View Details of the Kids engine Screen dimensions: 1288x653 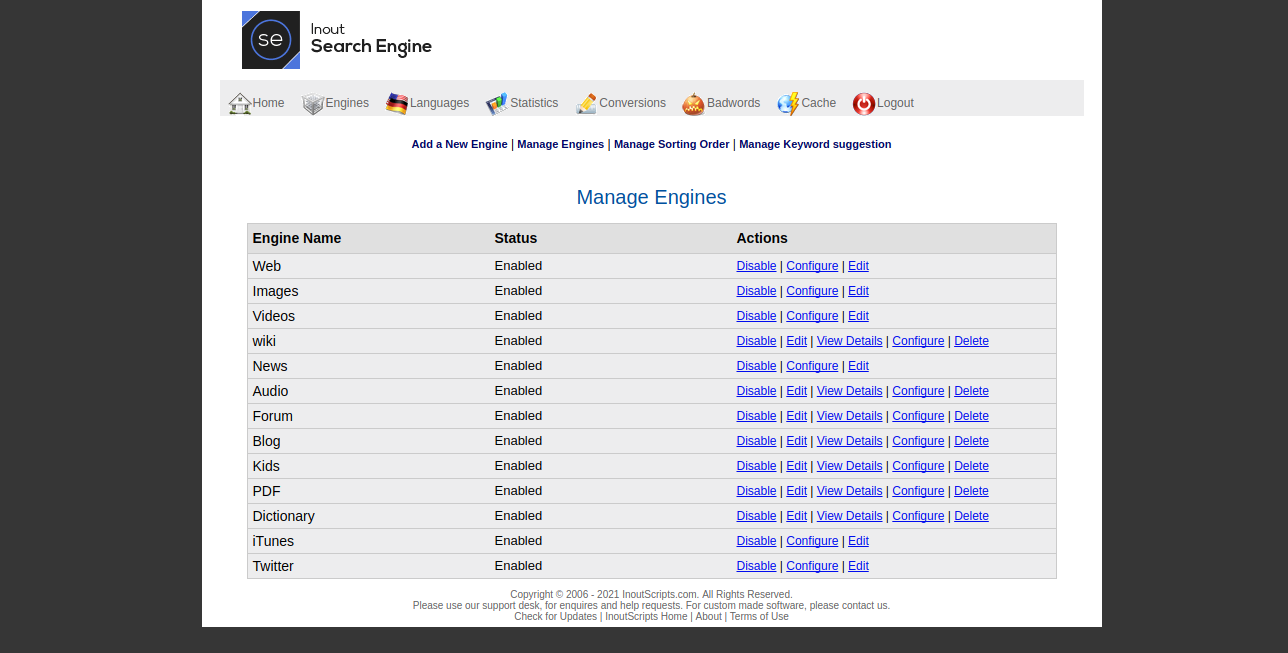click(849, 466)
